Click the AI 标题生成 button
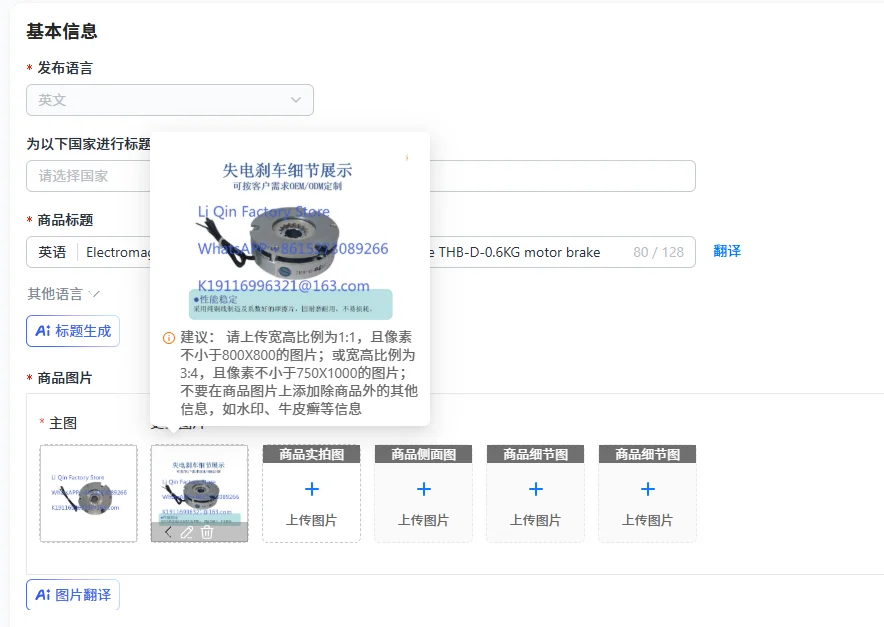Screen dimensions: 884x627 73,331
